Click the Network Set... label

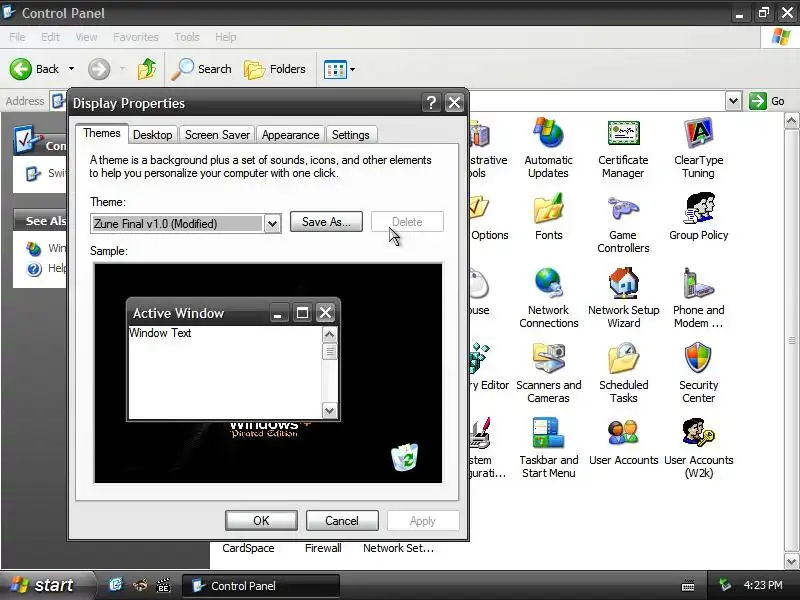(398, 548)
